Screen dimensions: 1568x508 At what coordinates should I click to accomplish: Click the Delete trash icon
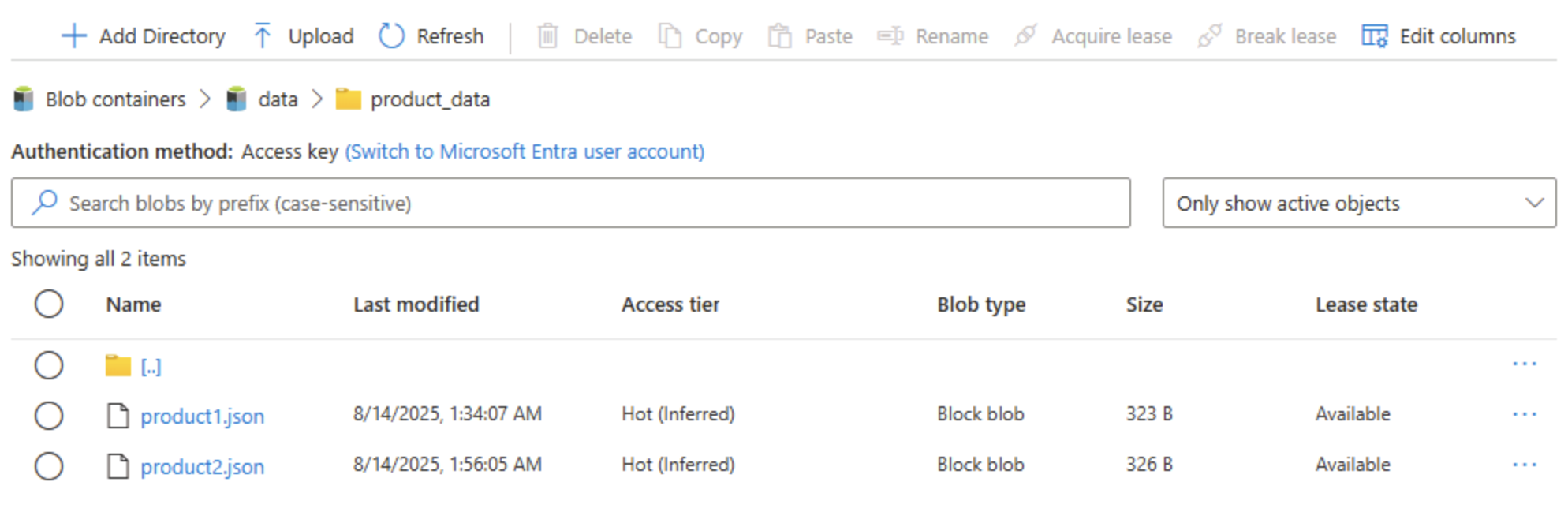(x=547, y=36)
